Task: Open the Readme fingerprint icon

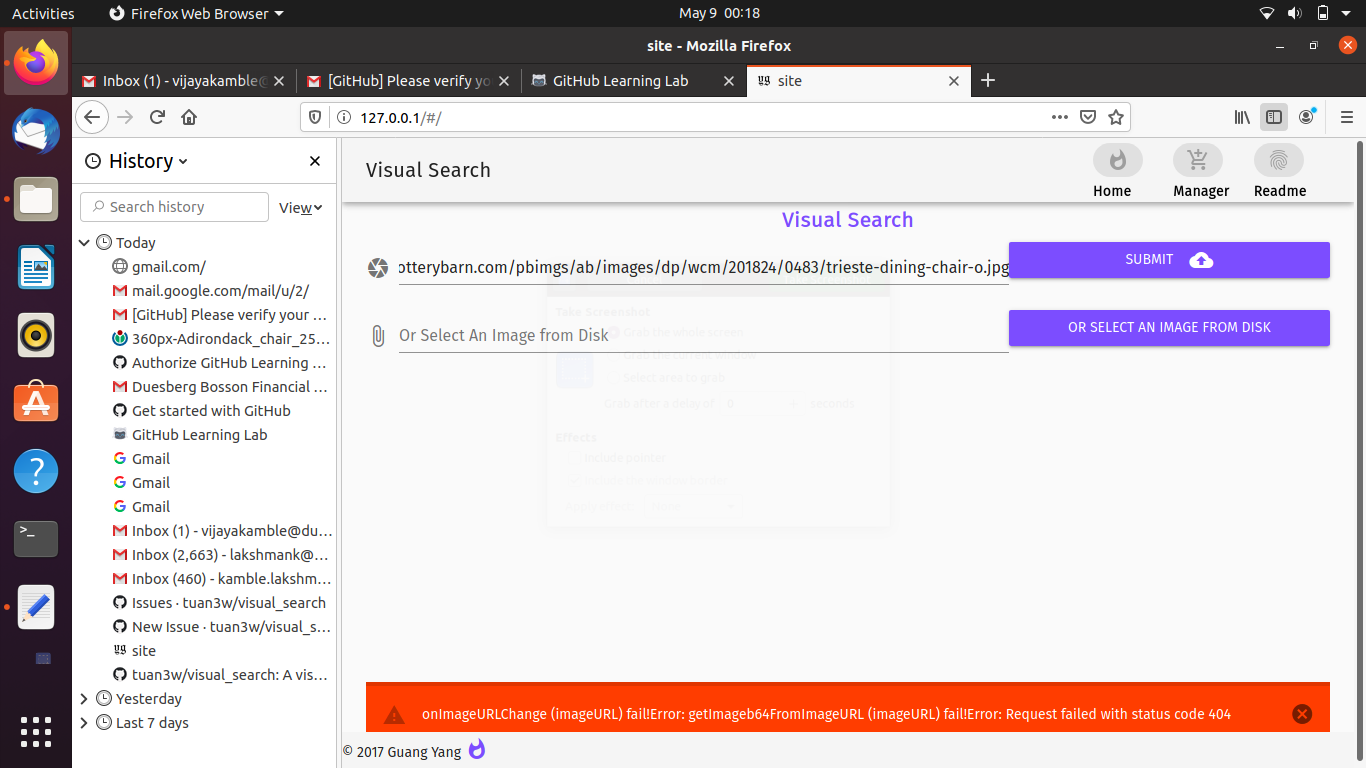Action: [x=1279, y=160]
